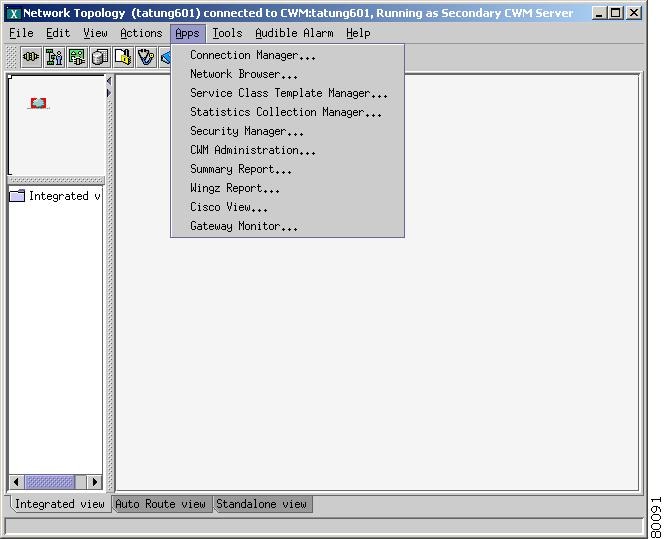665x539 pixels.
Task: Select Wingz Report menu entry
Action: 288,188
